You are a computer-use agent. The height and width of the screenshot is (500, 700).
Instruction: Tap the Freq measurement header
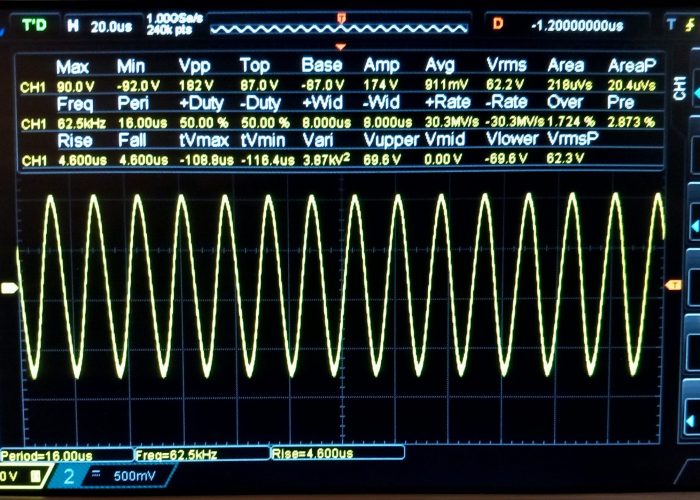pos(75,104)
